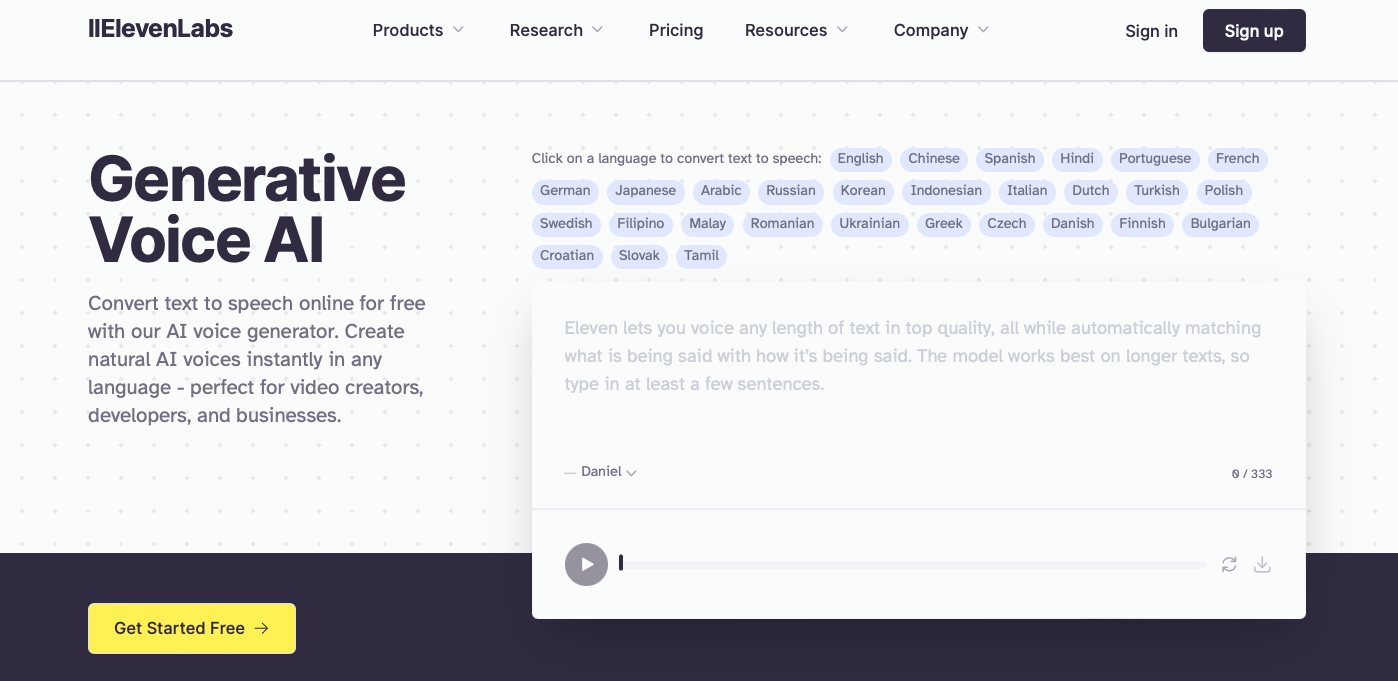Click the regenerate audio icon

click(x=1229, y=564)
